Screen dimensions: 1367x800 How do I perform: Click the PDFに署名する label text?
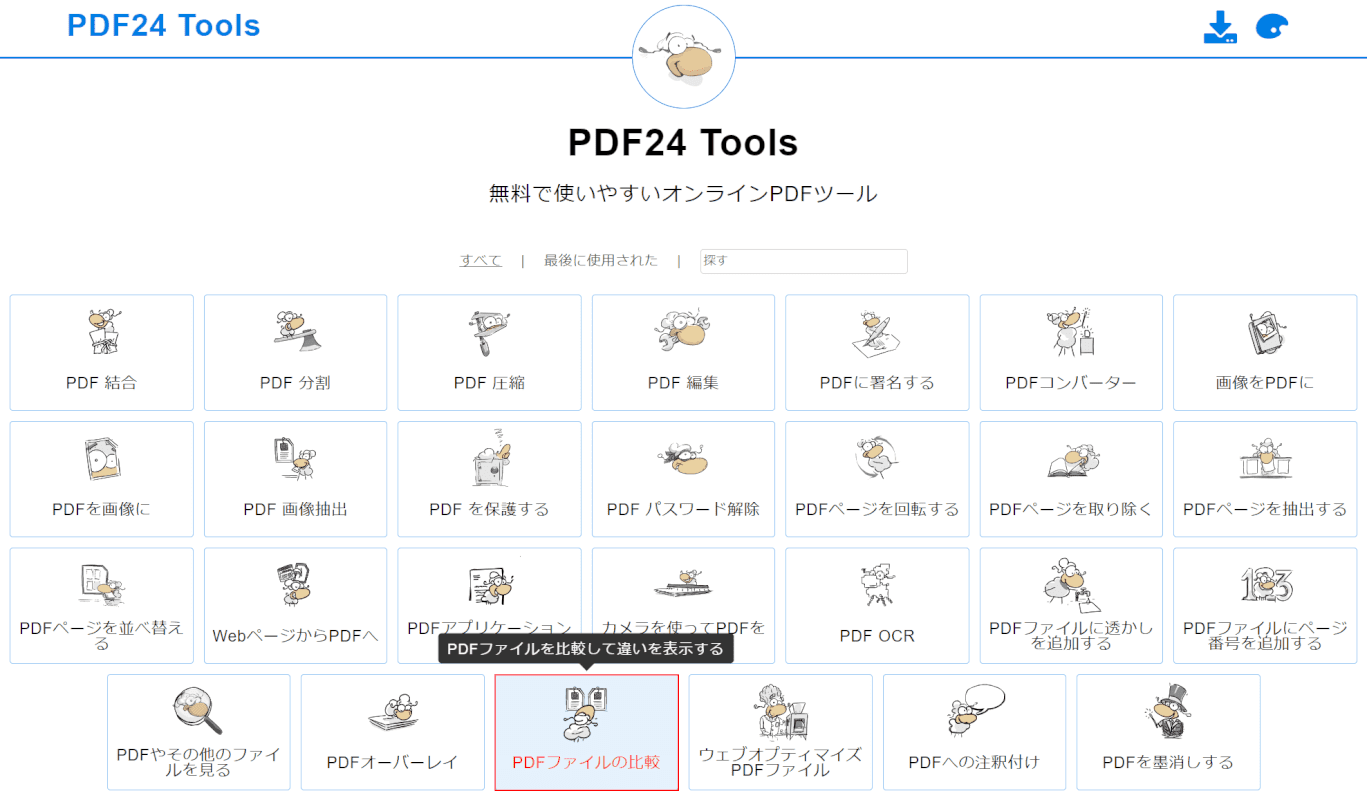[x=877, y=383]
